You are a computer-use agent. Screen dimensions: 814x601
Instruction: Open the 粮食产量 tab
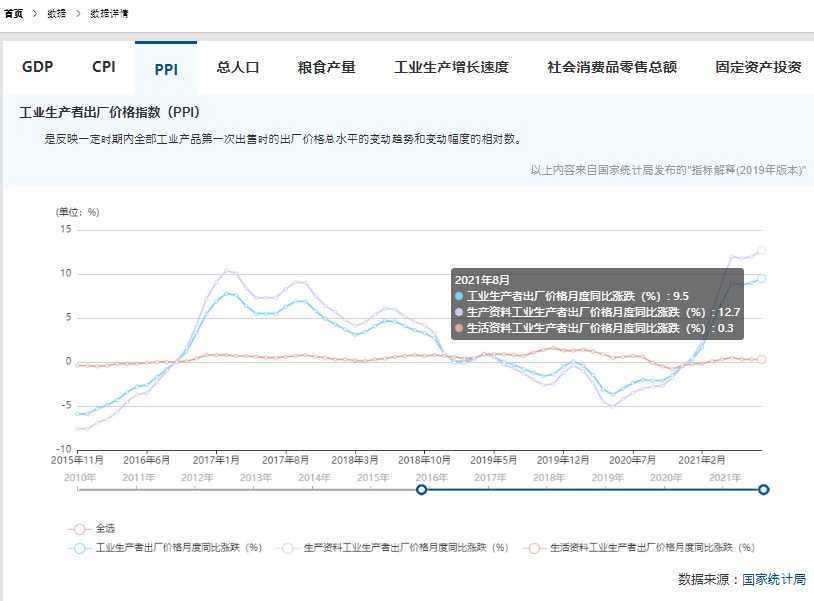click(x=326, y=68)
